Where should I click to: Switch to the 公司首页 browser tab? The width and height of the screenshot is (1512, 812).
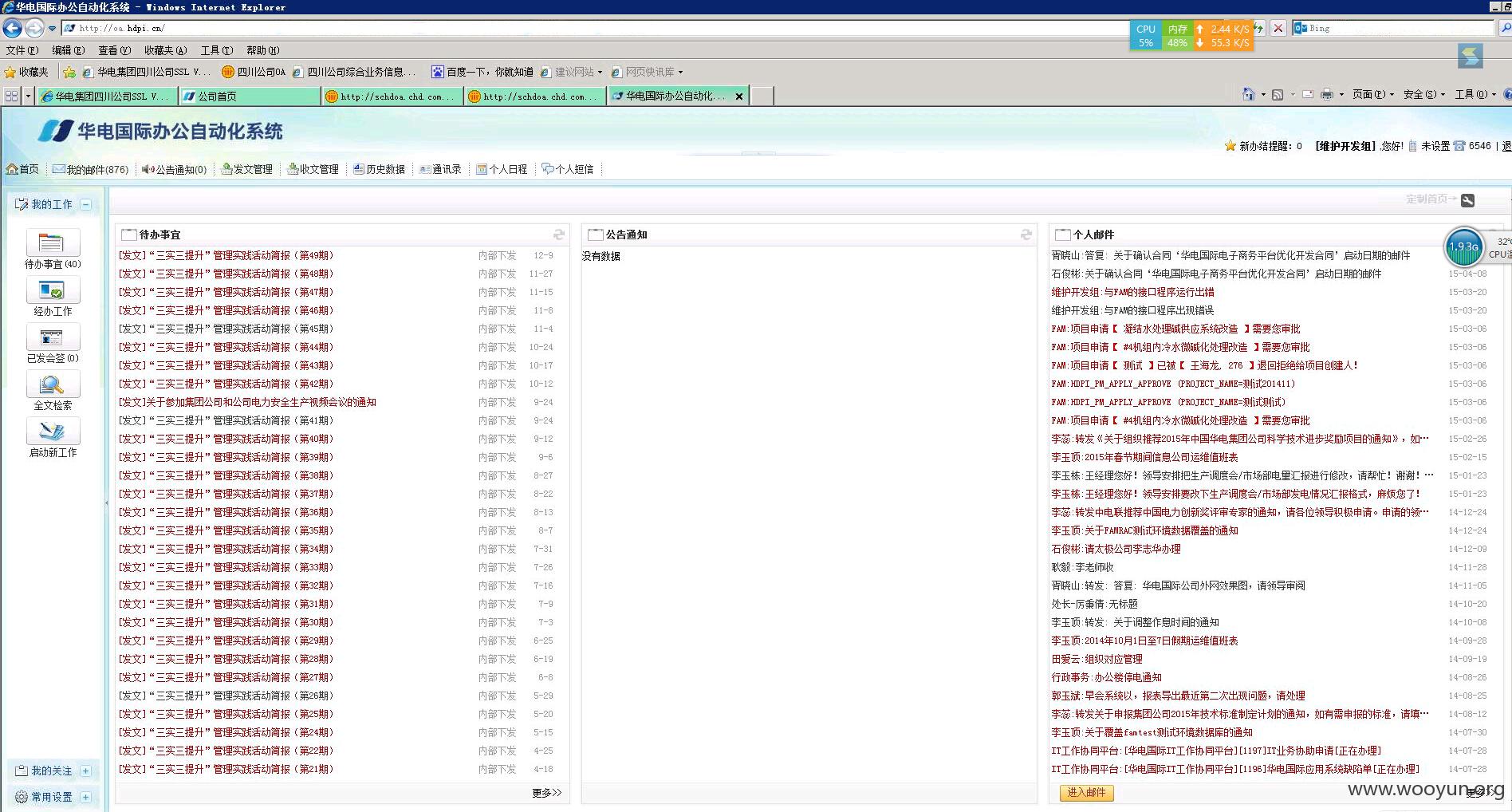[250, 97]
